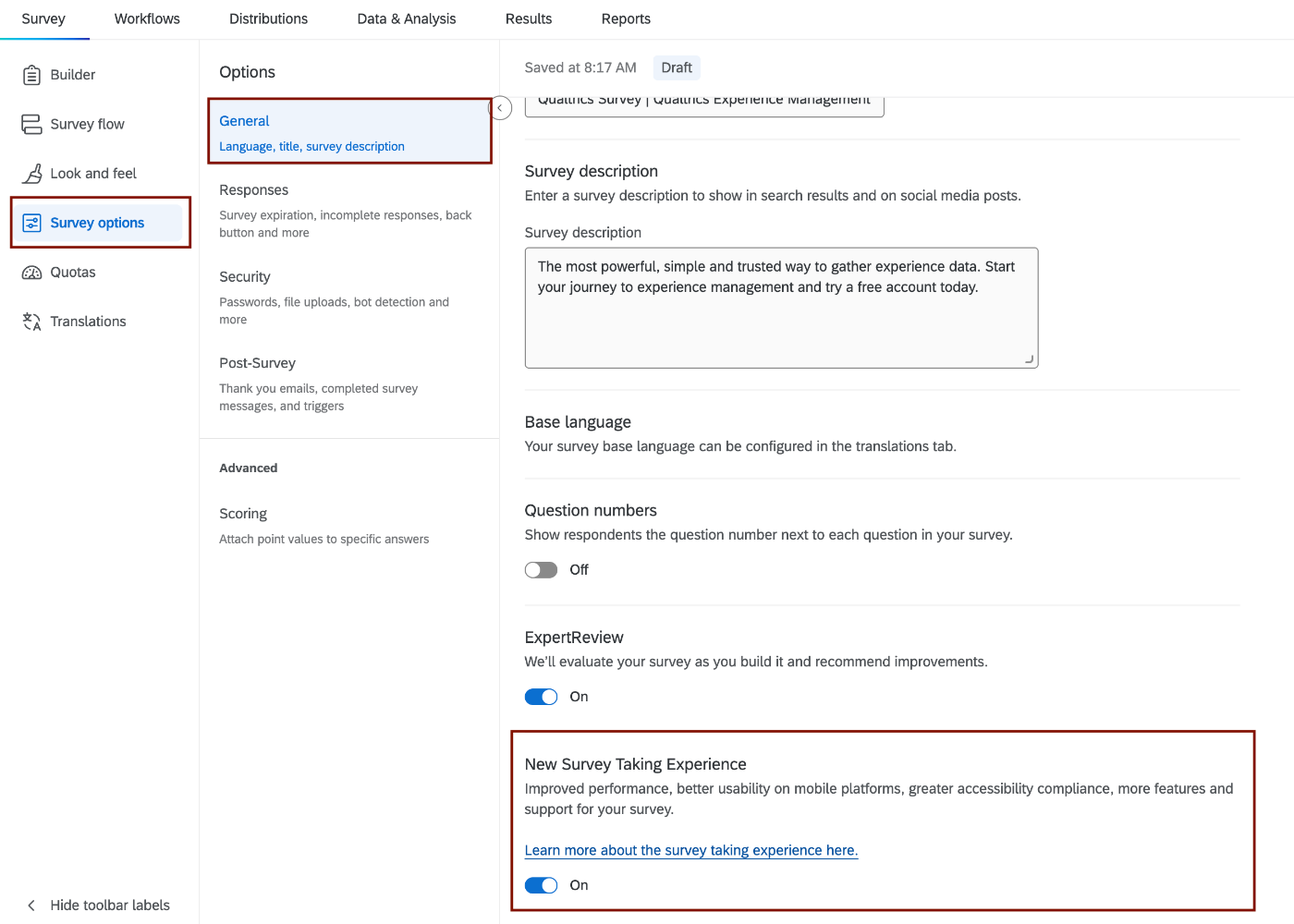Select the Builder icon in the sidebar
Image resolution: width=1294 pixels, height=924 pixels.
tap(33, 74)
